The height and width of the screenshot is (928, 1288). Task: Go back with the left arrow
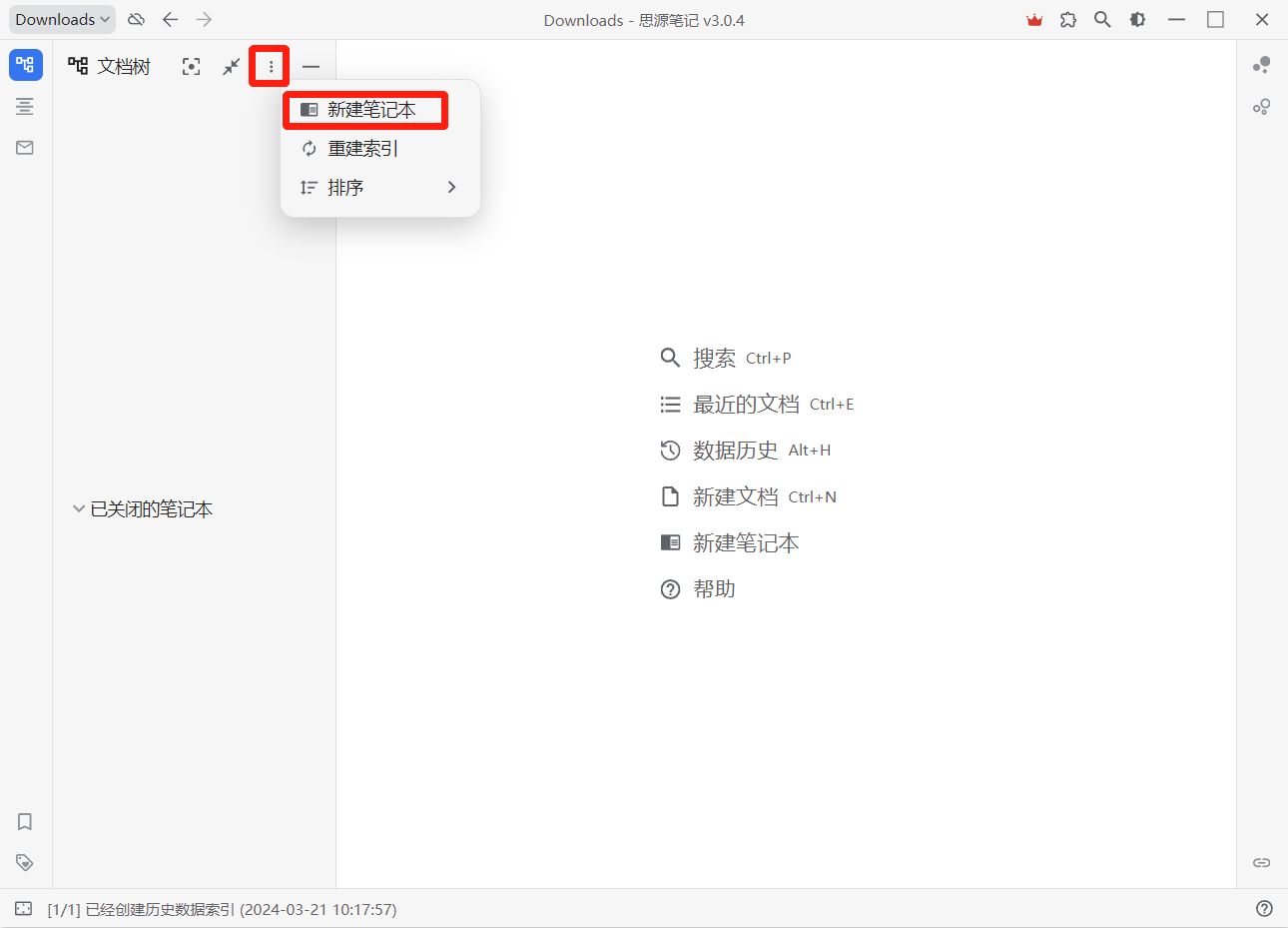pos(170,19)
